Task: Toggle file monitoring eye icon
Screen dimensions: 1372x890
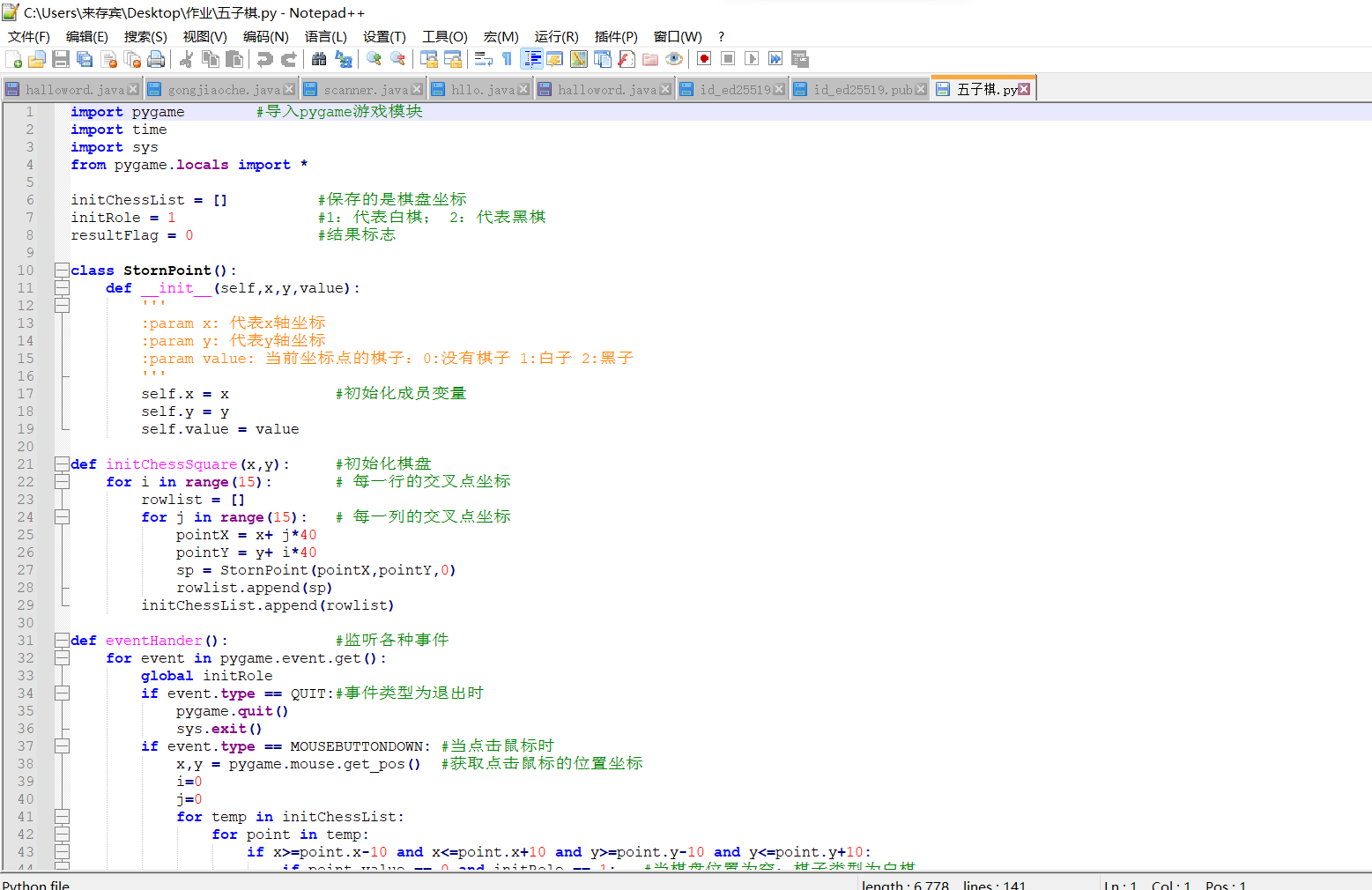Action: point(673,59)
